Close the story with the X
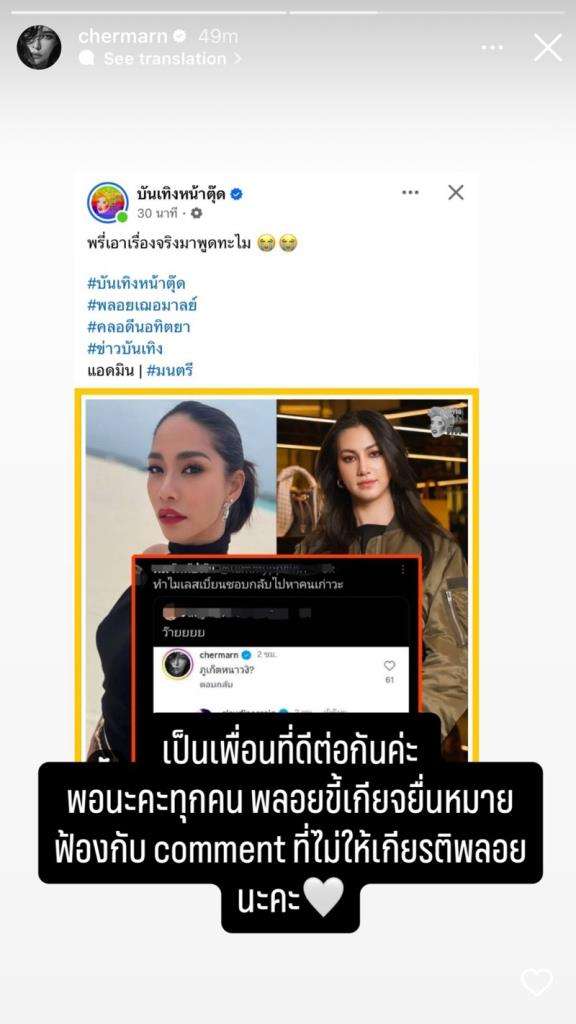This screenshot has width=576, height=1024. click(x=548, y=48)
